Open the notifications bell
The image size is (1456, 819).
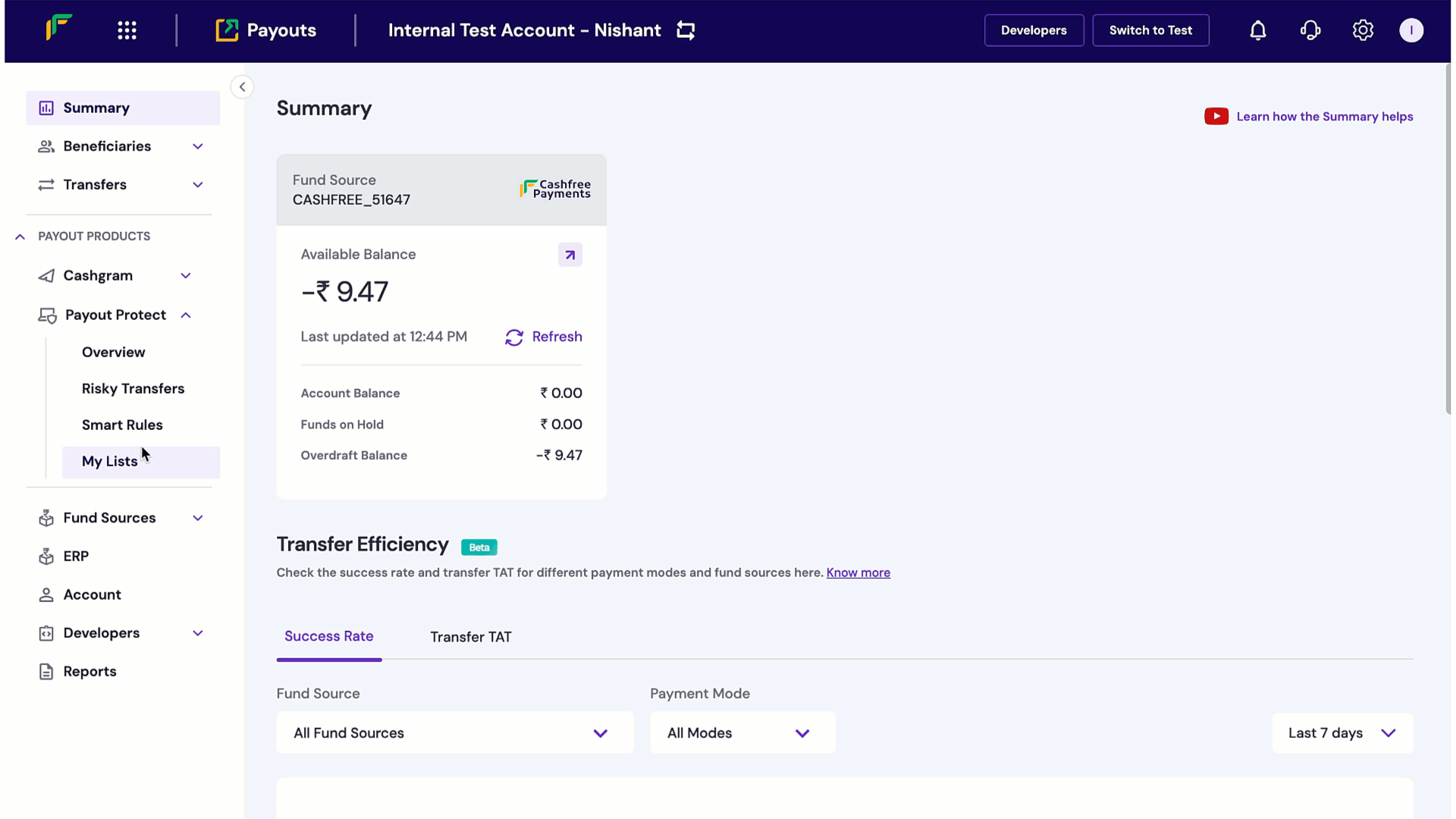pos(1258,30)
